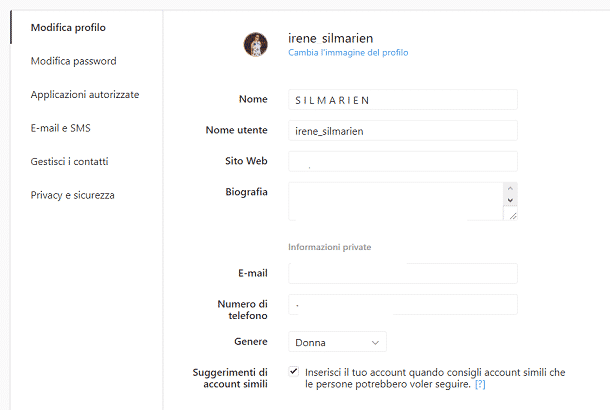Click the Nome input field
This screenshot has width=610, height=410.
point(402,99)
